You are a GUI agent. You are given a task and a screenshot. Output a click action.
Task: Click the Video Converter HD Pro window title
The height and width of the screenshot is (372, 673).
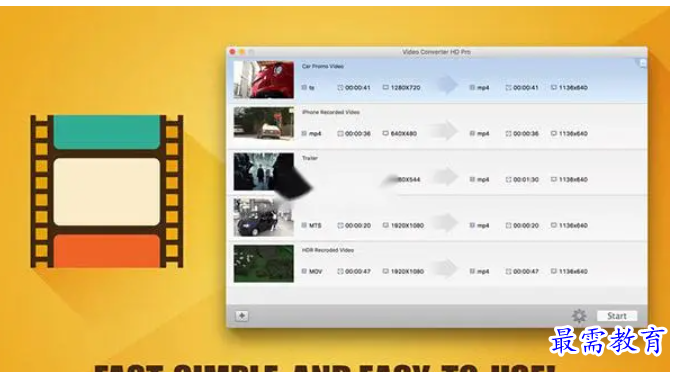pos(436,52)
